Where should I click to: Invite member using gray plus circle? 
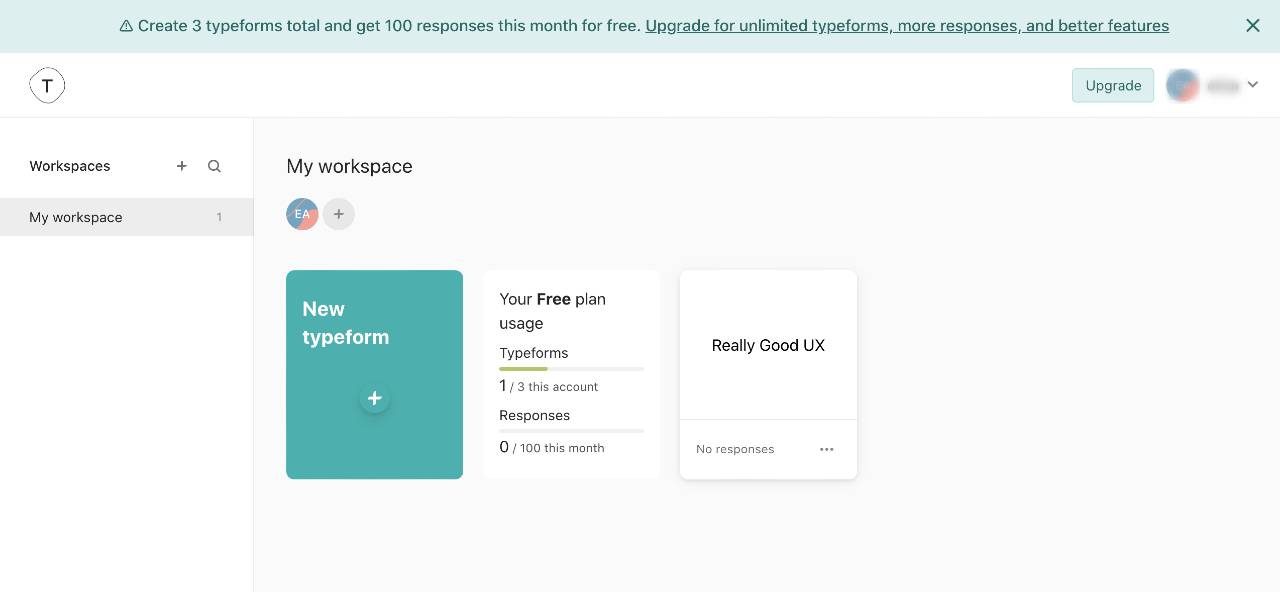coord(339,214)
